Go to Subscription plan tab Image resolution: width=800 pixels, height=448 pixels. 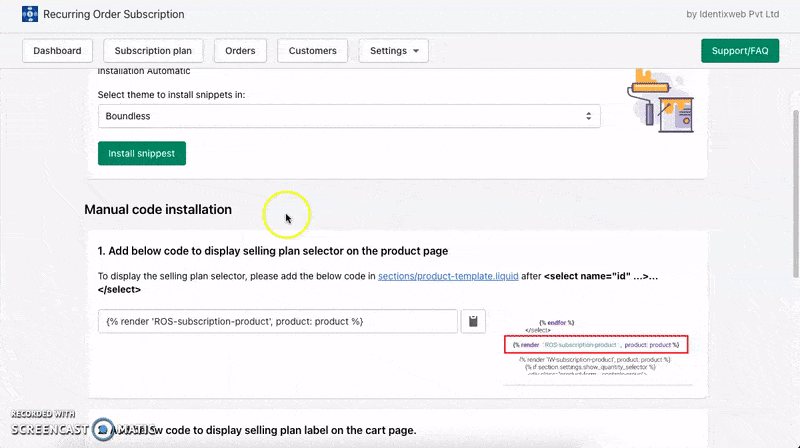click(x=153, y=51)
